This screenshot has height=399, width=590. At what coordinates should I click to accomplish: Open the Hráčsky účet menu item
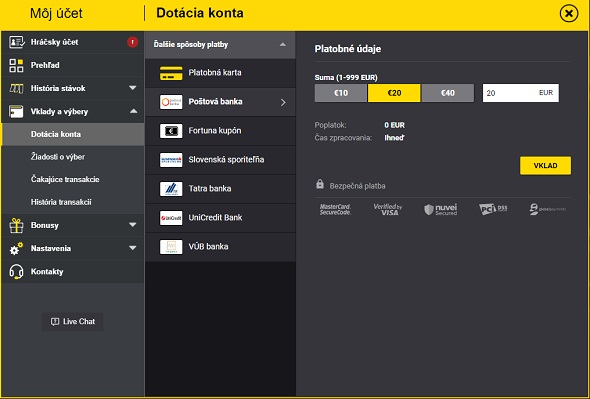click(73, 42)
